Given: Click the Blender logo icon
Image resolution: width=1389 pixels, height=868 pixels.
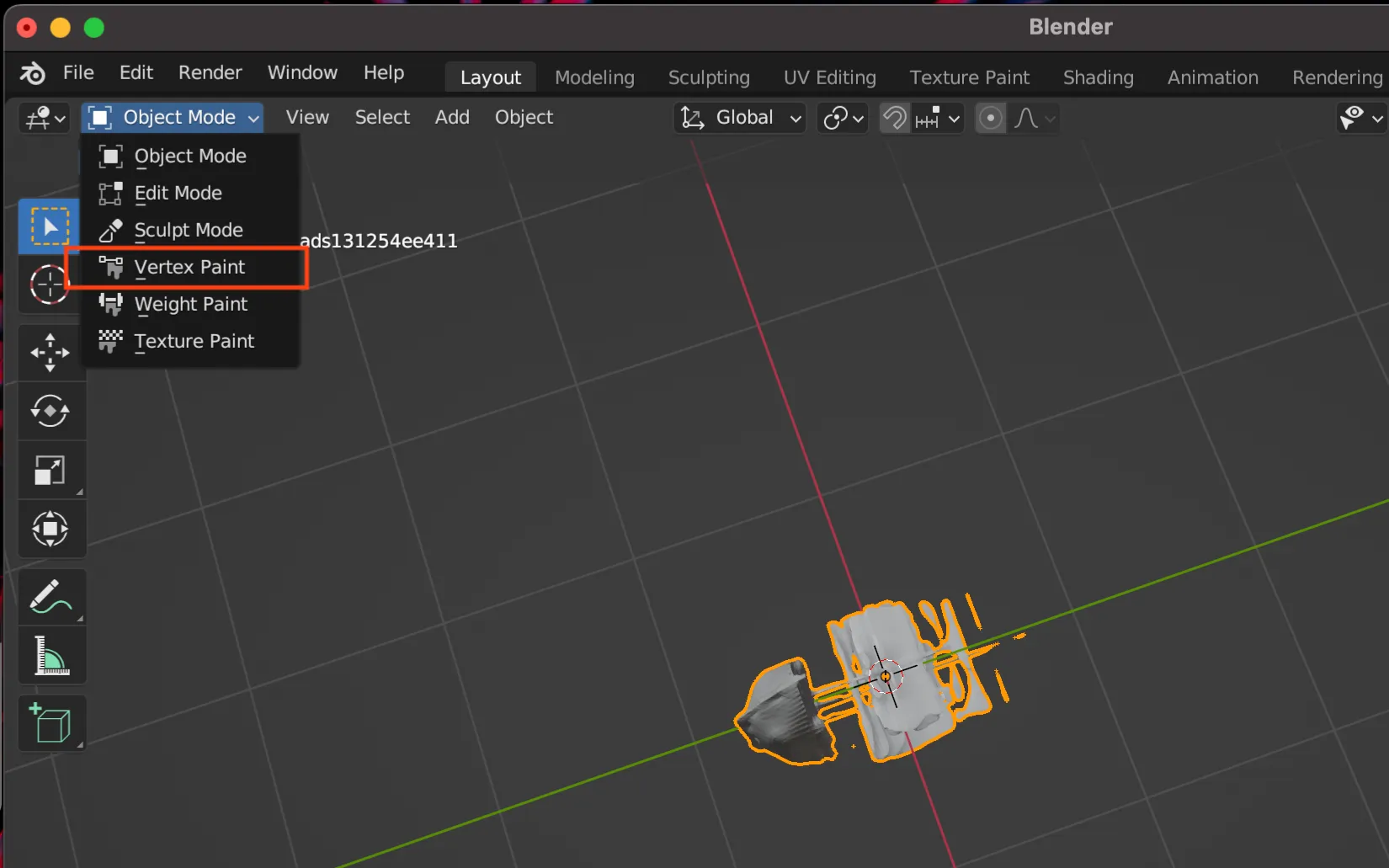Looking at the screenshot, I should pyautogui.click(x=33, y=73).
